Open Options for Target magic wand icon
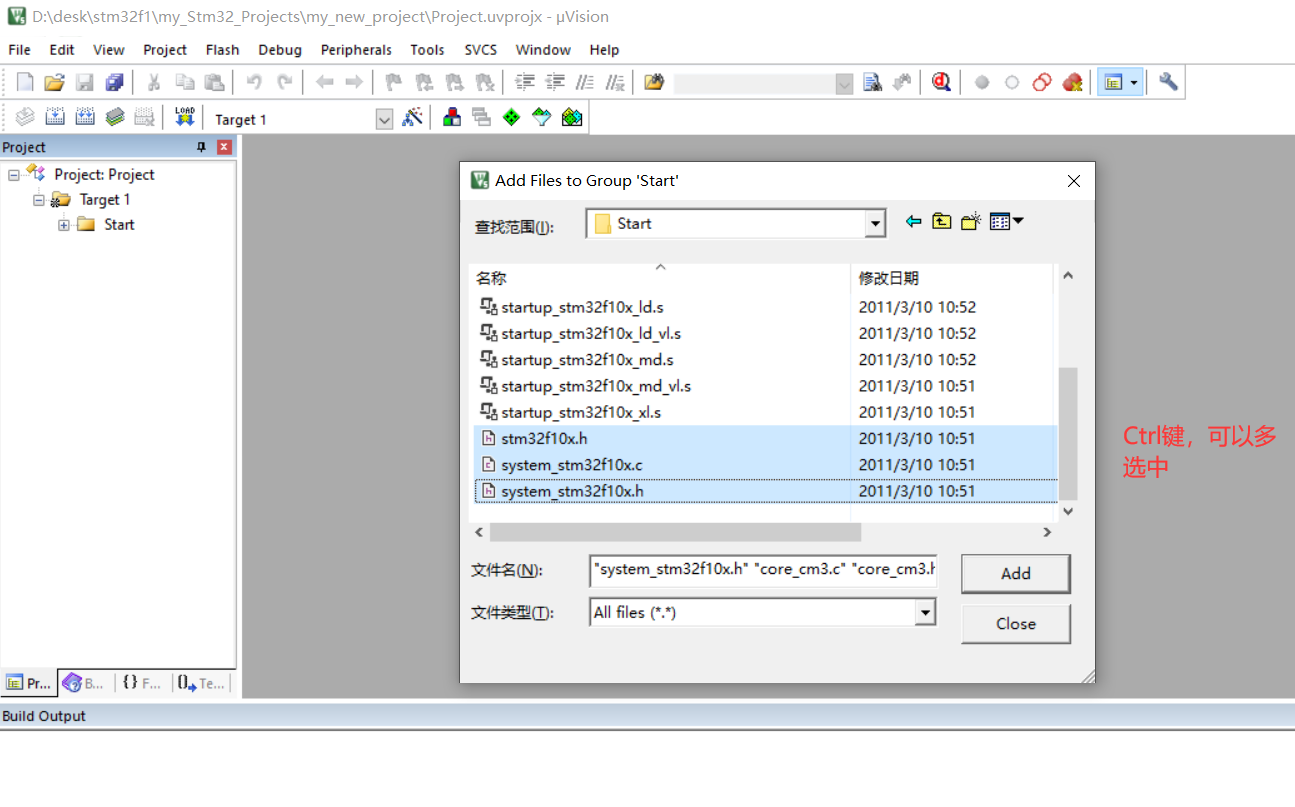Viewport: 1295px width, 807px height. tap(412, 117)
